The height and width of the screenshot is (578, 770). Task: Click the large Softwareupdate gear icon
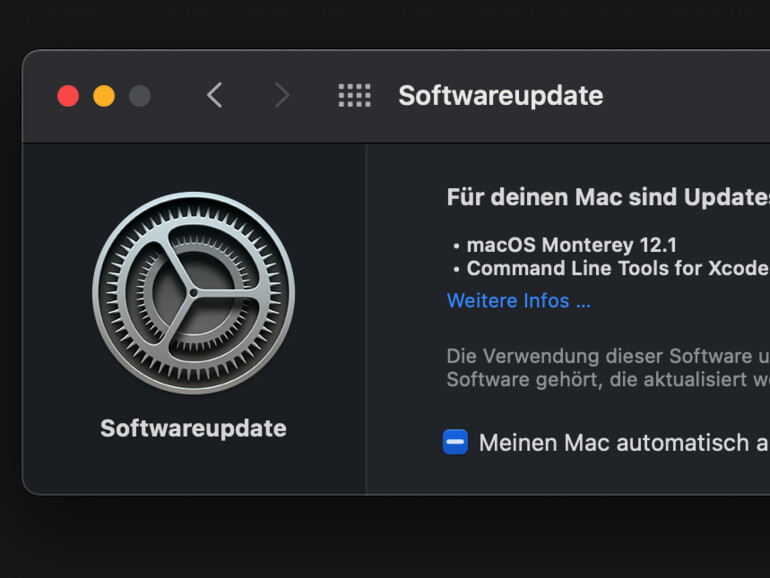193,293
